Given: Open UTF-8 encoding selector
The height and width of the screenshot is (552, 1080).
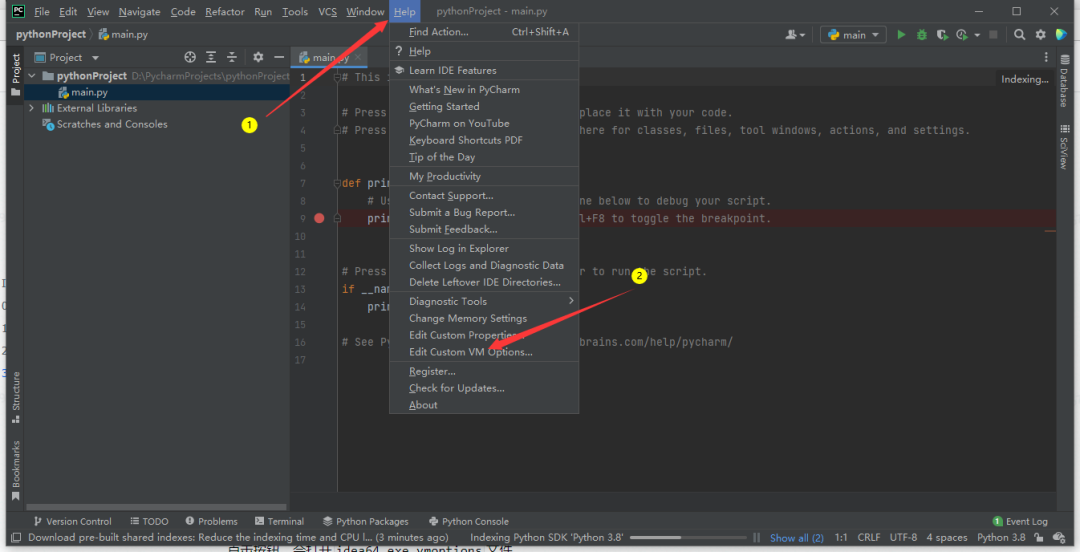Looking at the screenshot, I should [x=903, y=538].
